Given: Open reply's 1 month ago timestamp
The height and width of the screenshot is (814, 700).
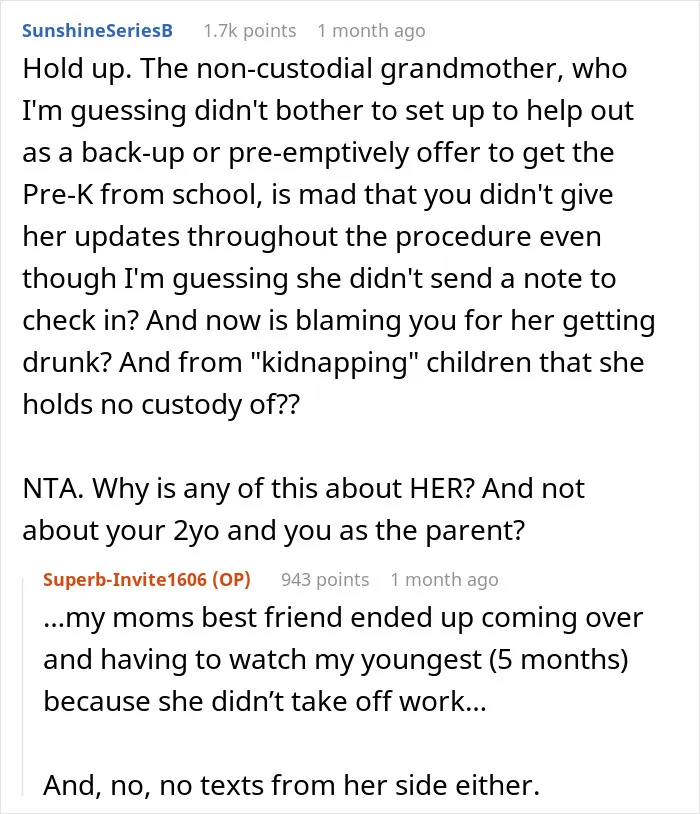Looking at the screenshot, I should tap(445, 579).
